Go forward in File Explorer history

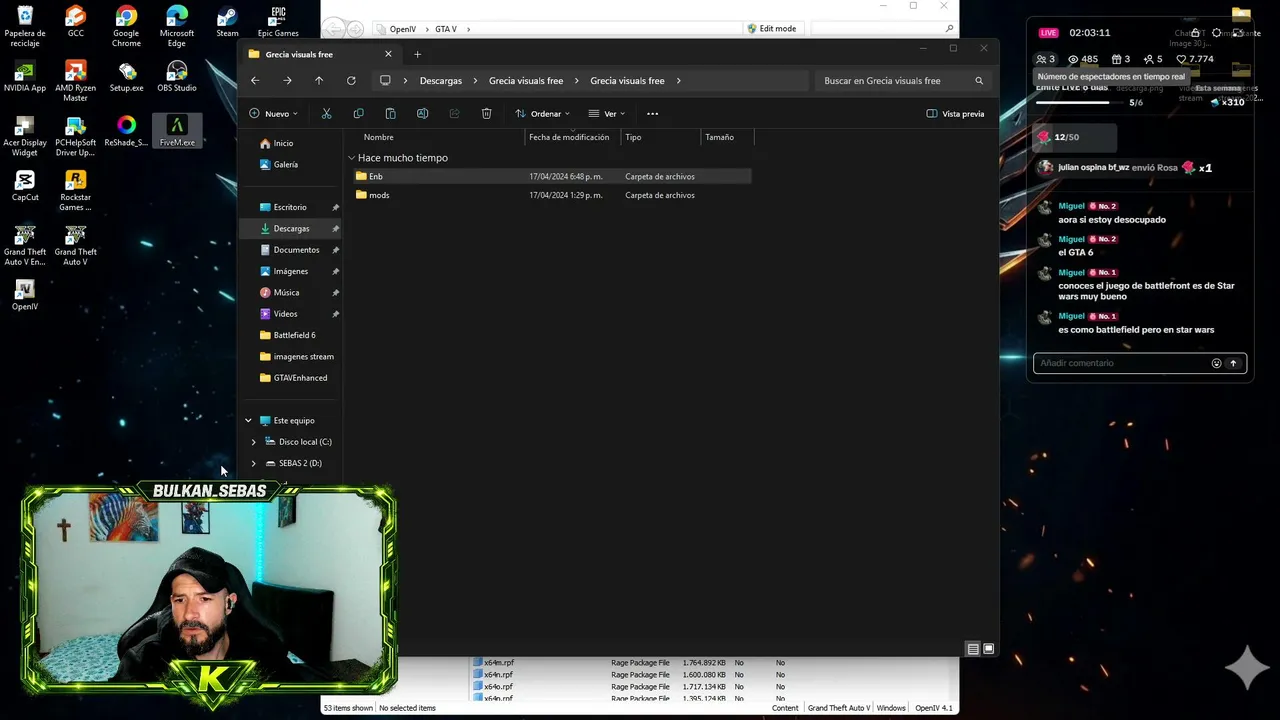click(287, 81)
